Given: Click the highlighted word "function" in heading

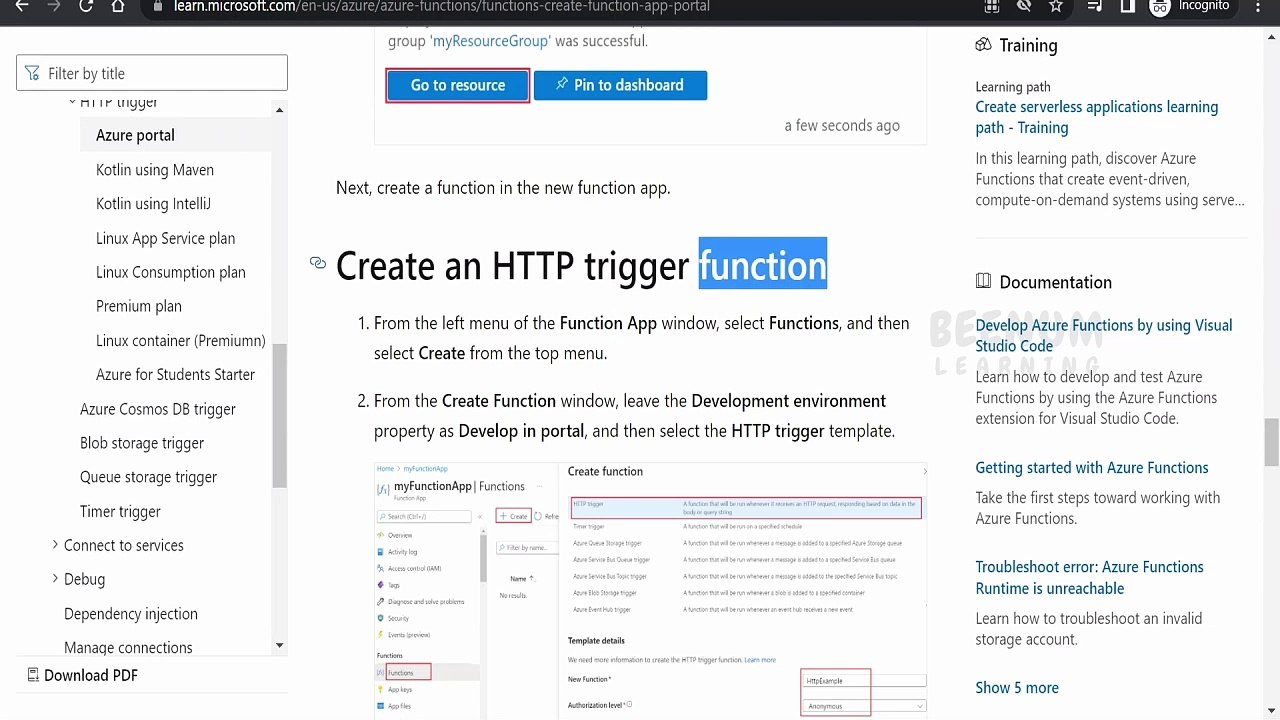Looking at the screenshot, I should point(763,266).
